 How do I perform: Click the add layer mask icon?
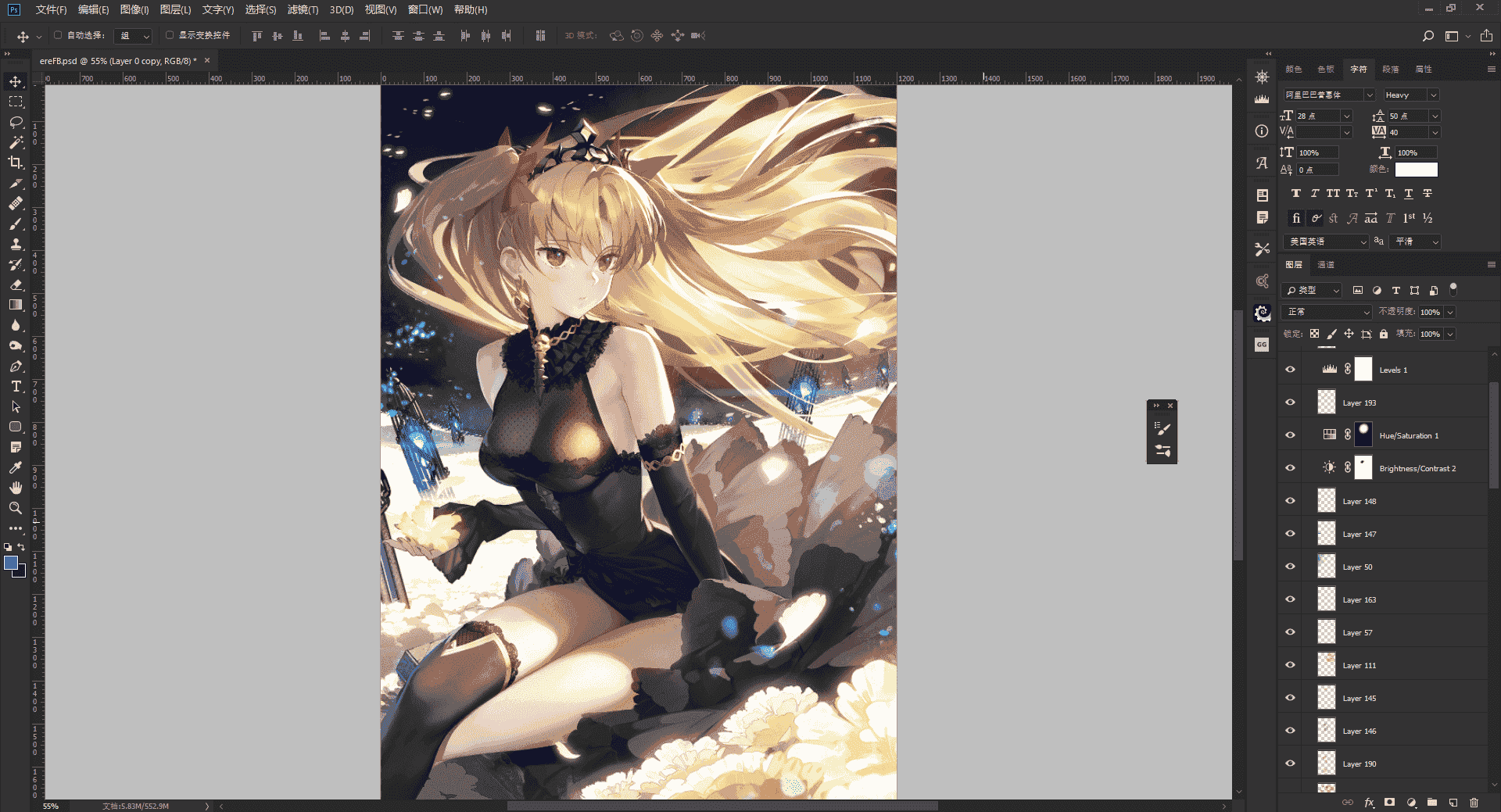[x=1389, y=802]
